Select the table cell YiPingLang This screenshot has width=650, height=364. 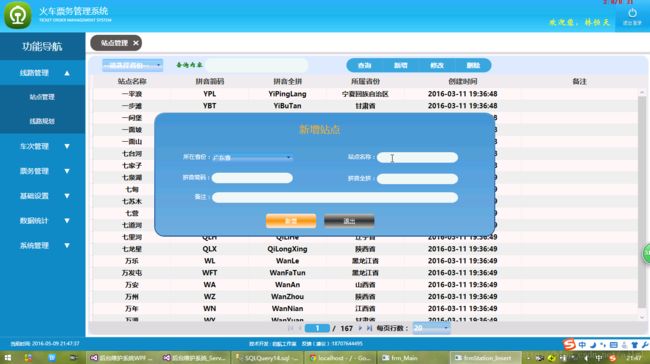point(287,94)
